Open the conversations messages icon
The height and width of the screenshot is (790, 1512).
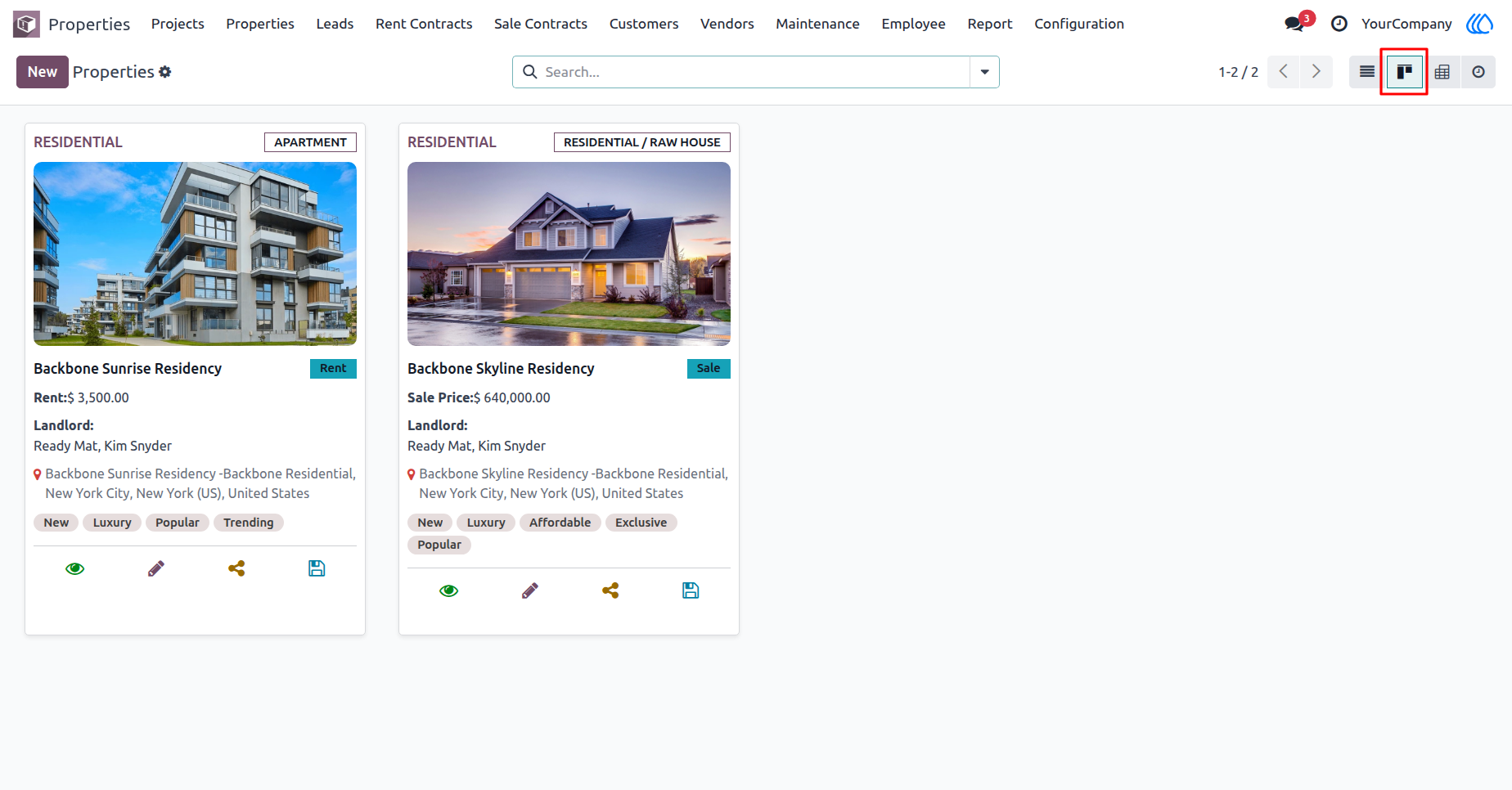[1294, 24]
